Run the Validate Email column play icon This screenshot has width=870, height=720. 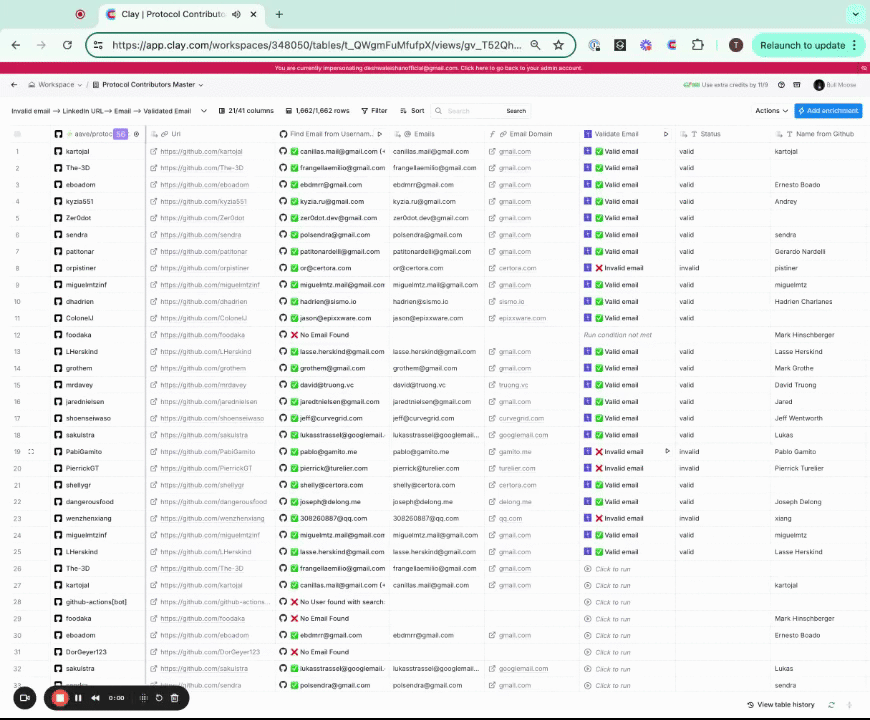[666, 134]
